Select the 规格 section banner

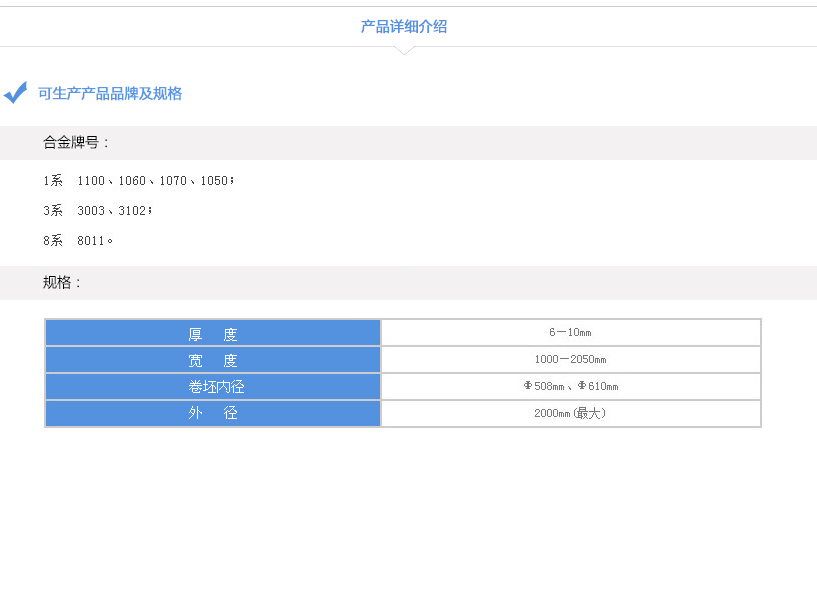tap(410, 283)
